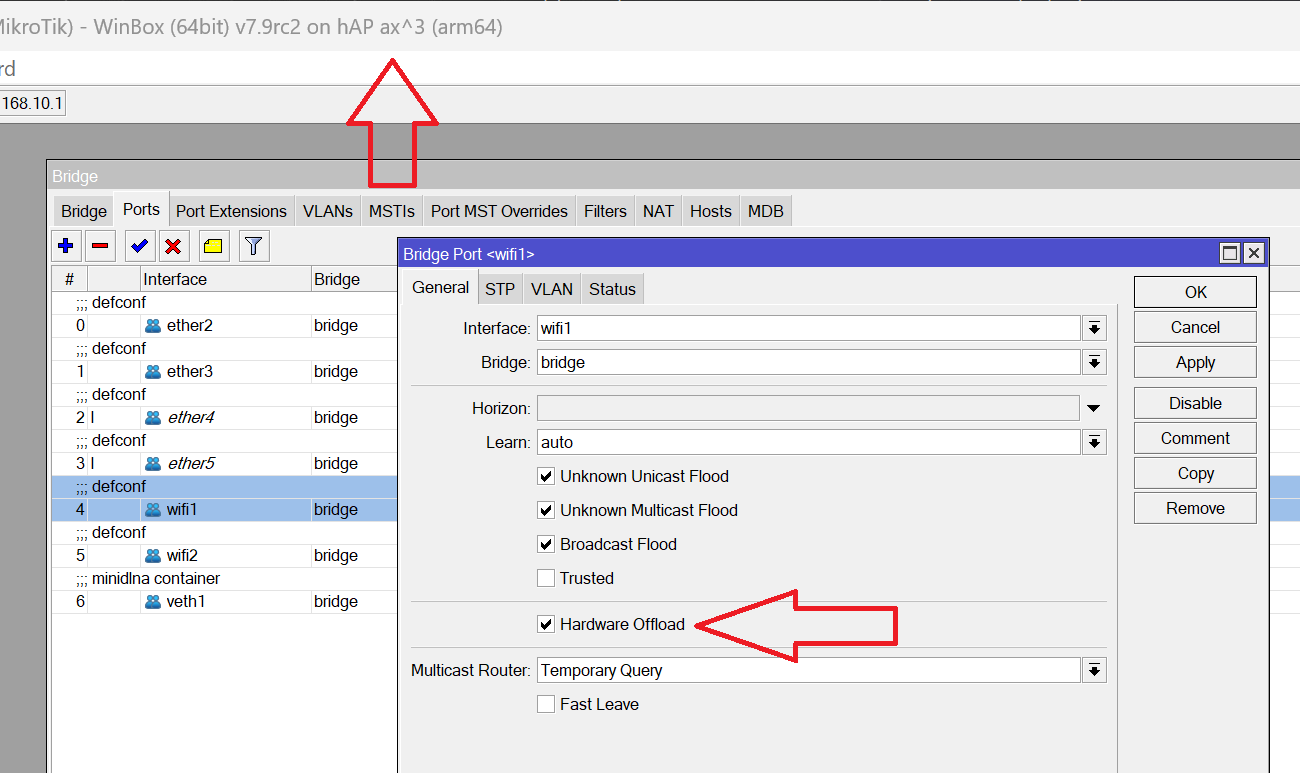Switch to the Status dialog tab
The width and height of the screenshot is (1300, 773).
point(612,289)
